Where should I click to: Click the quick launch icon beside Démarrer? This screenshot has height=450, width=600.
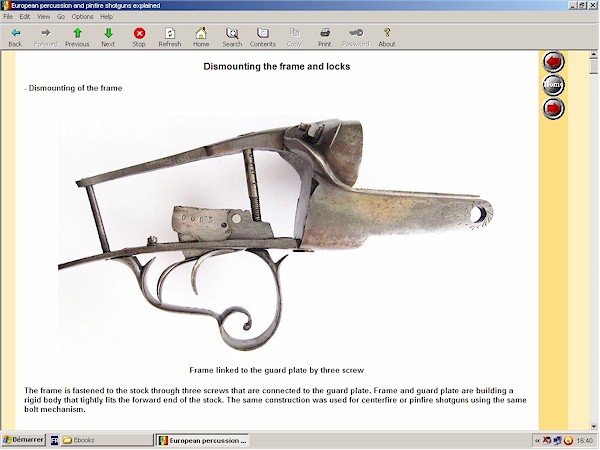pyautogui.click(x=54, y=440)
